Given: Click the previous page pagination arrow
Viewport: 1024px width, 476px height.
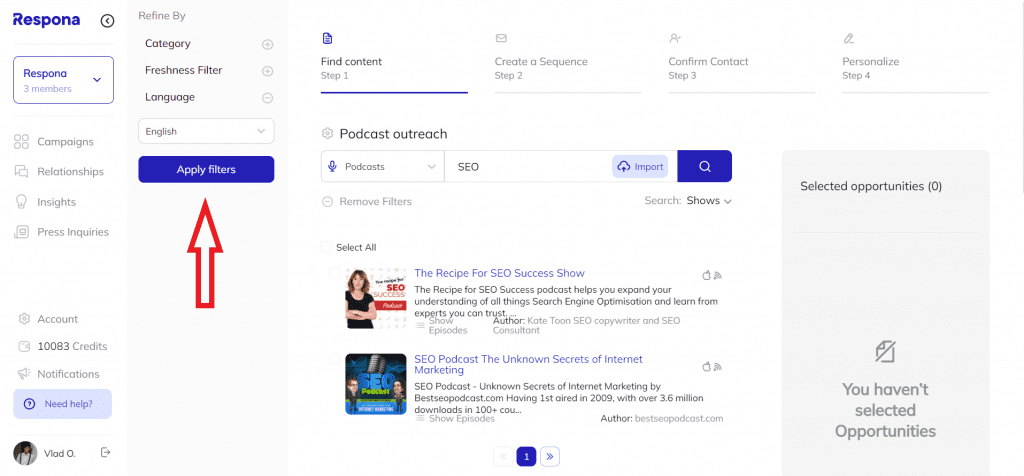Looking at the screenshot, I should (x=503, y=456).
